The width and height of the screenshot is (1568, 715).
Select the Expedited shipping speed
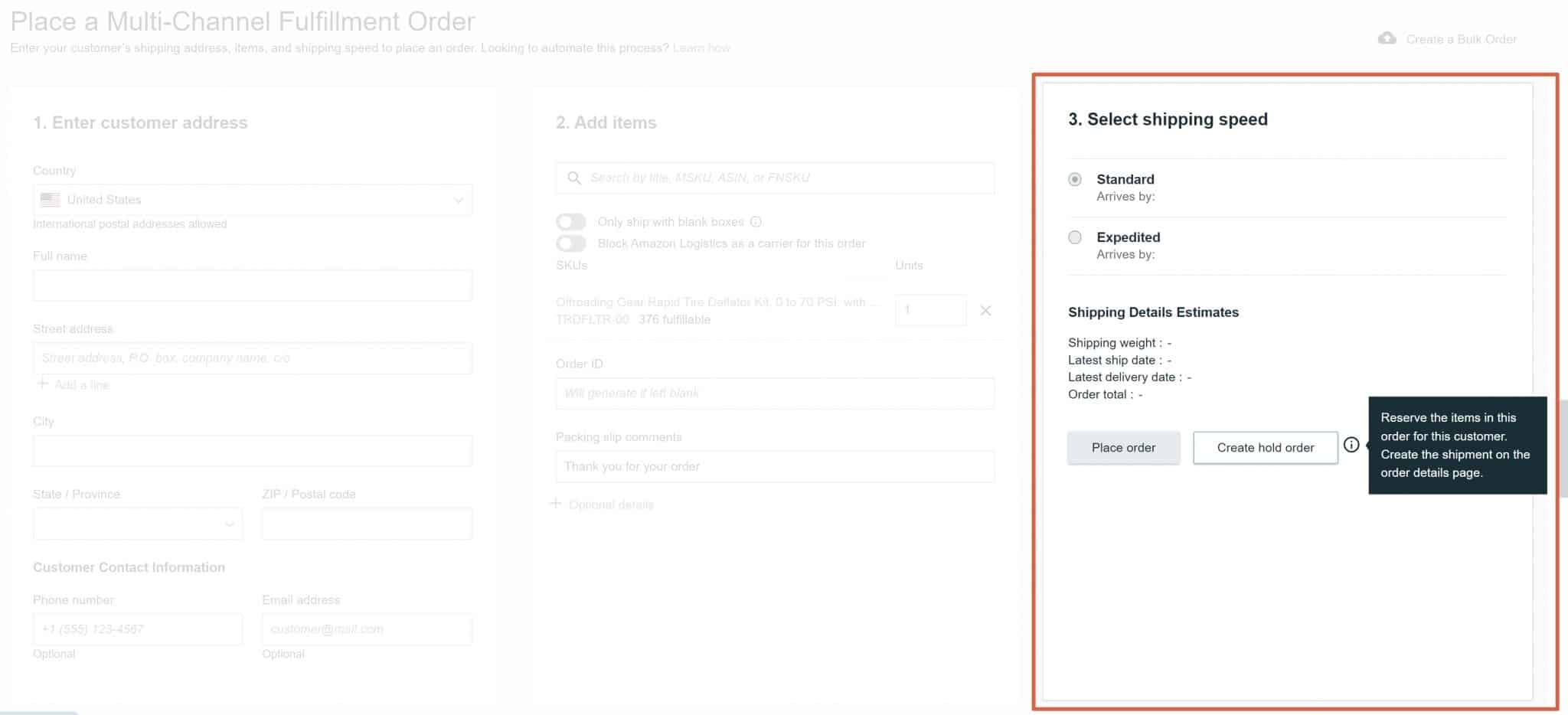tap(1075, 237)
